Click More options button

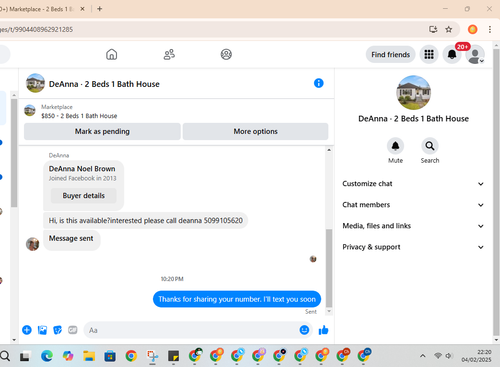tap(255, 131)
